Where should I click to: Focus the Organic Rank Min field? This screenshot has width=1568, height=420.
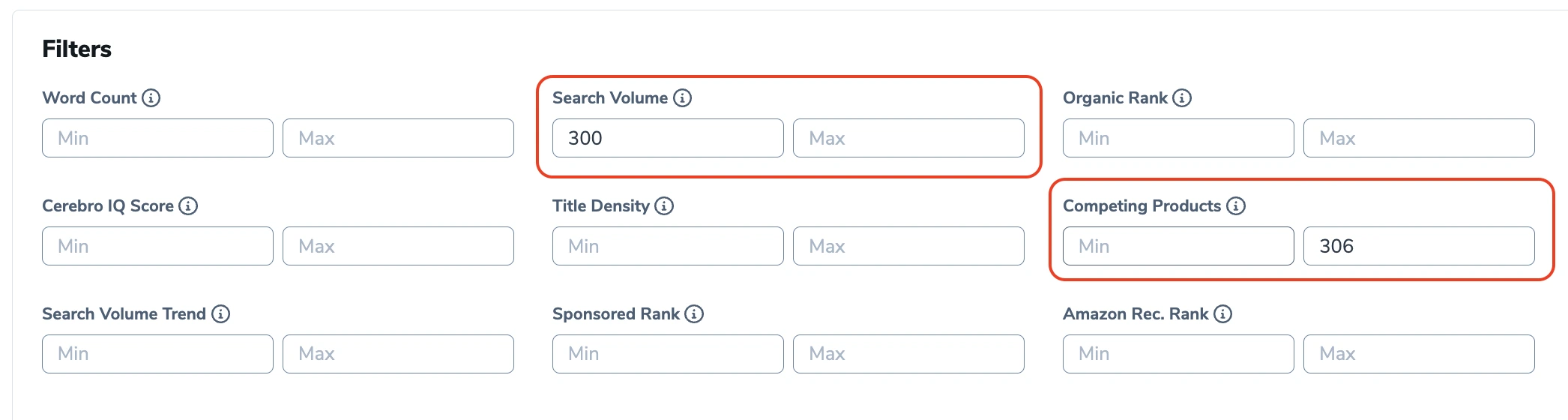pyautogui.click(x=1178, y=138)
